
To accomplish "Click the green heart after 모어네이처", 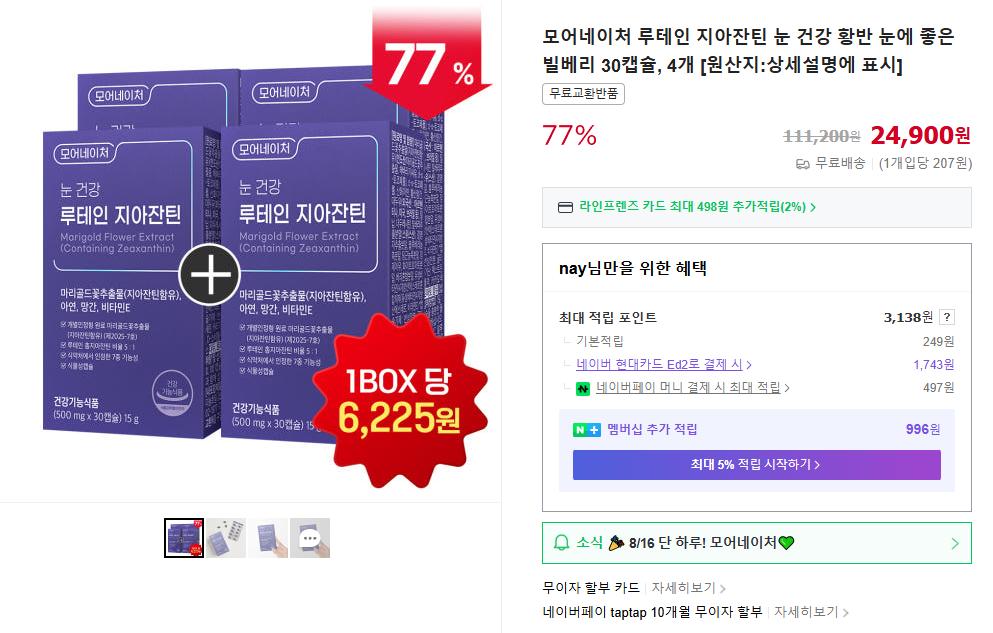I will (x=786, y=542).
